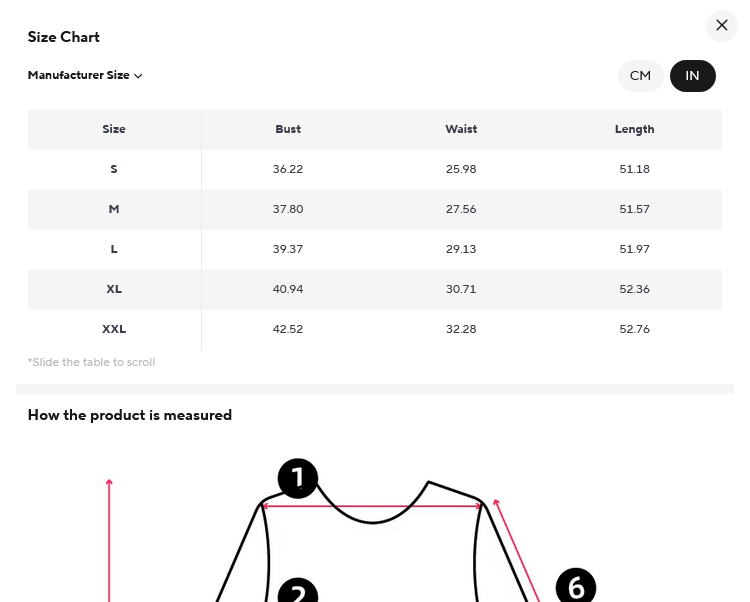
Task: Click measurement marker number 6
Action: tap(575, 587)
